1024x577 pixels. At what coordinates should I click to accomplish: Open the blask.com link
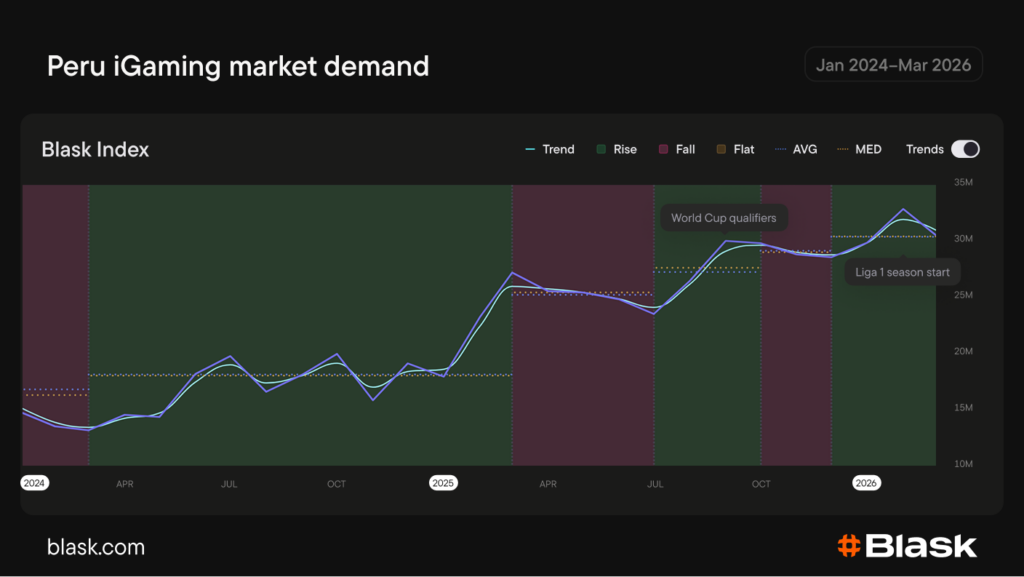(96, 547)
